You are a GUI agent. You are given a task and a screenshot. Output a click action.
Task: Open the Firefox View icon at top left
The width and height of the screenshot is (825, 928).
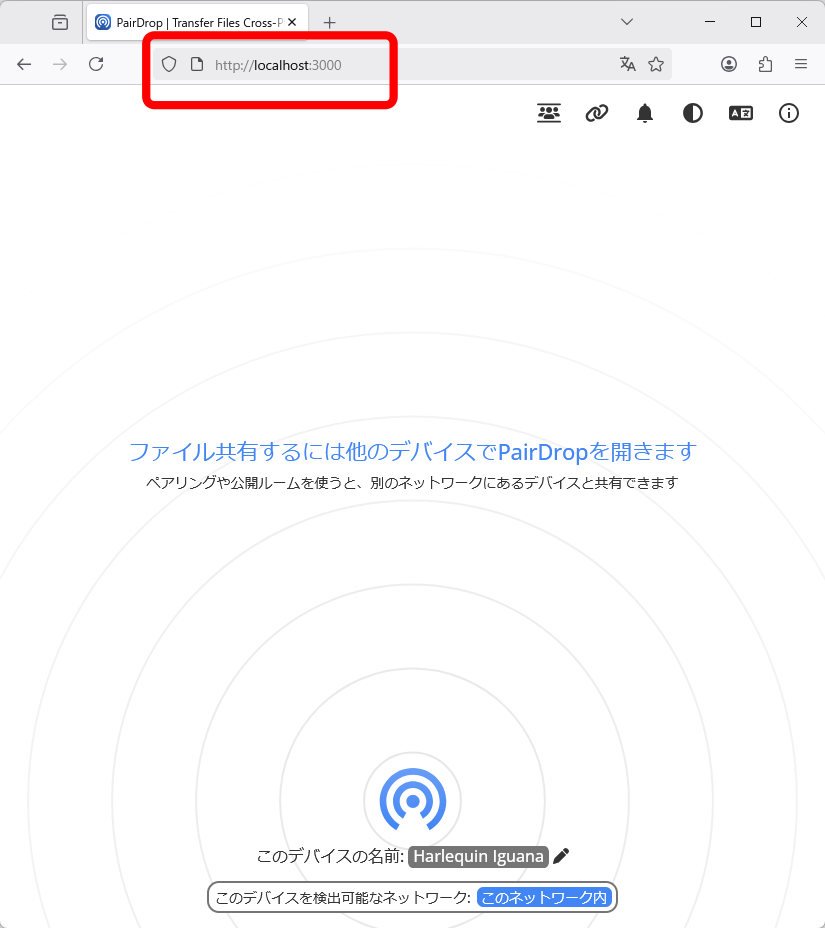pyautogui.click(x=60, y=22)
